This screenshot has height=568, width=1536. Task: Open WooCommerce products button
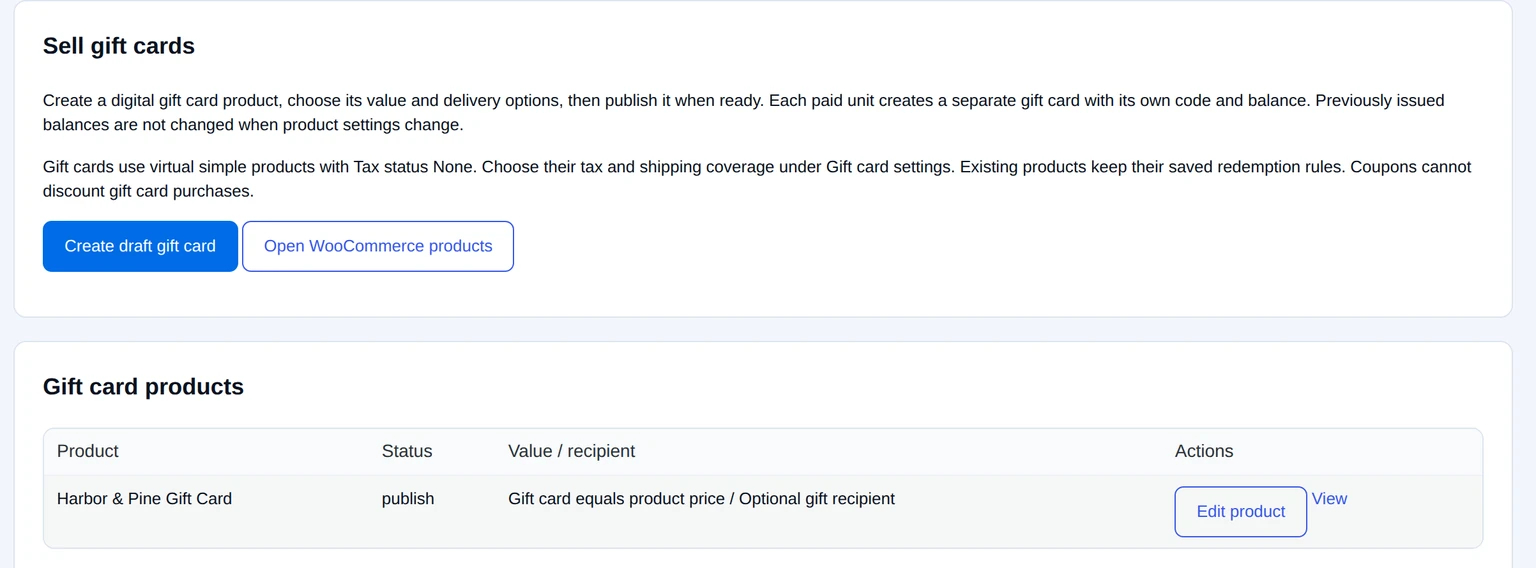(x=378, y=246)
